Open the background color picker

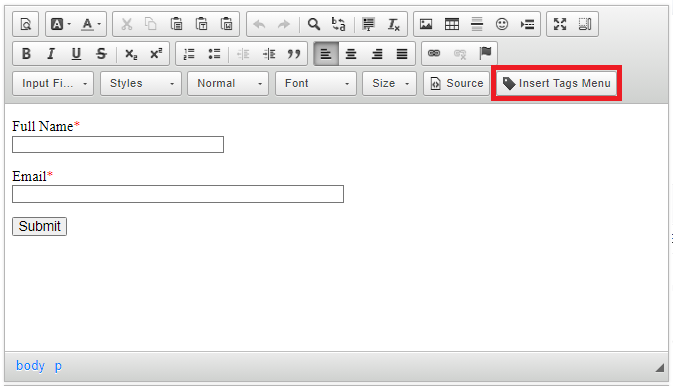click(x=60, y=24)
